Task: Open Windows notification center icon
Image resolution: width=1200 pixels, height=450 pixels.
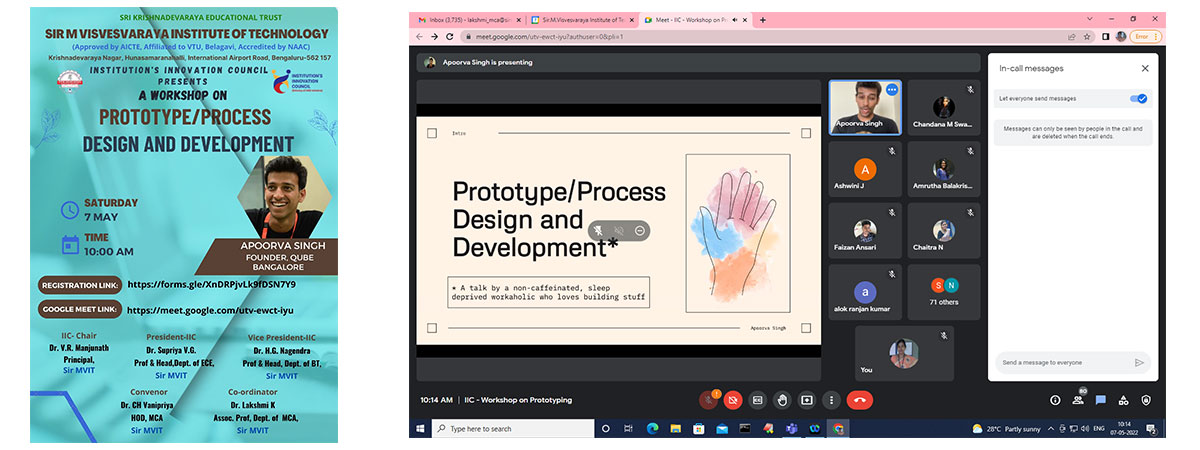Action: point(1149,428)
